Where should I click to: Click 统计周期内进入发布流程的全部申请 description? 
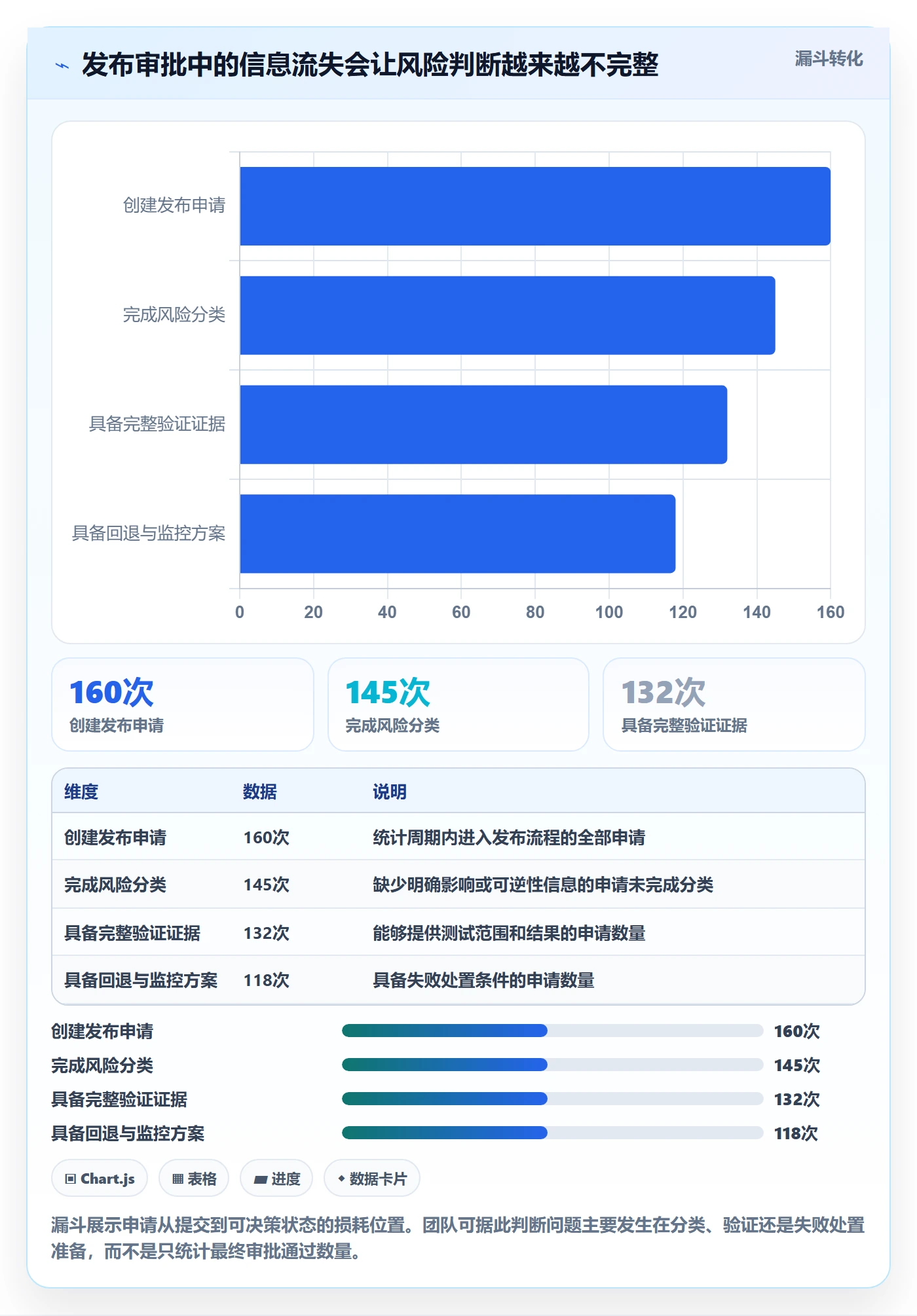(509, 837)
